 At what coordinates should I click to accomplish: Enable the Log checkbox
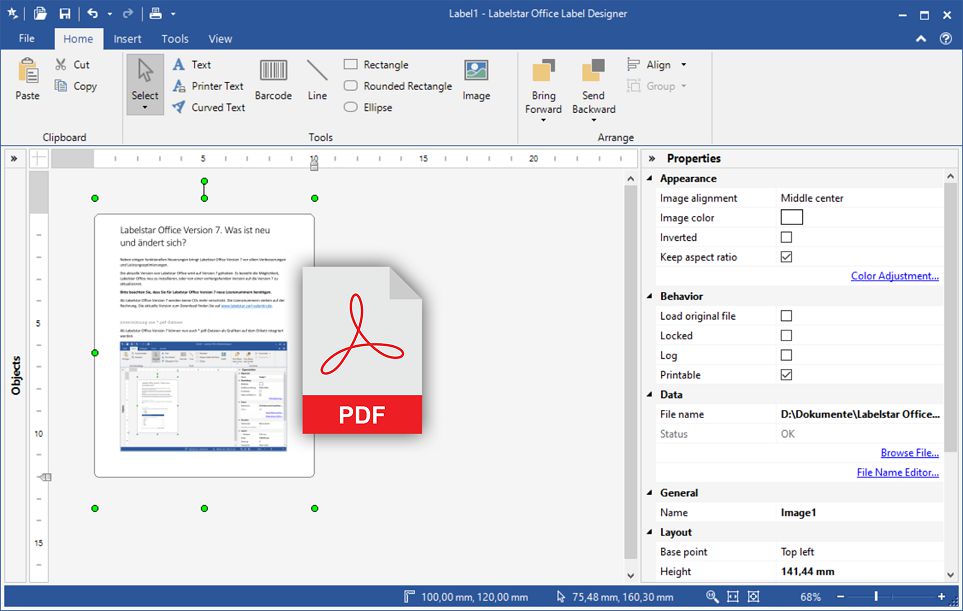pyautogui.click(x=786, y=355)
